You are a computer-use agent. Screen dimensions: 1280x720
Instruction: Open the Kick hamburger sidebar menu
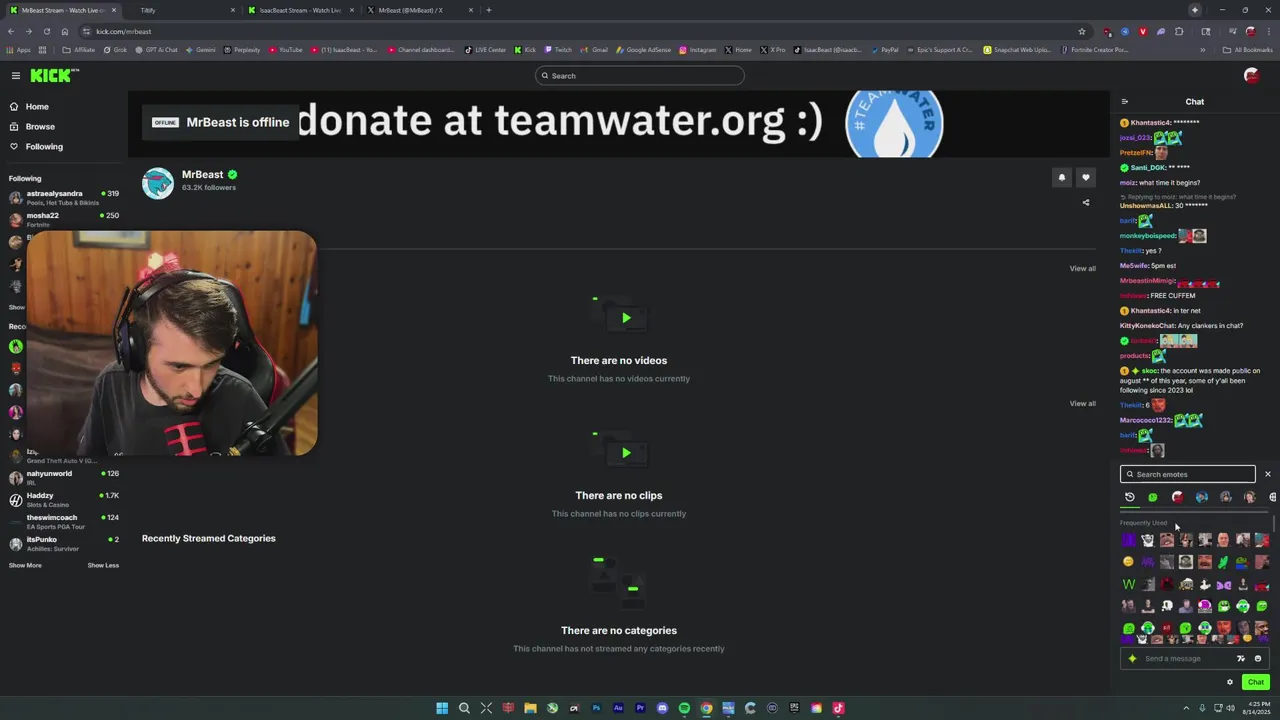[16, 76]
